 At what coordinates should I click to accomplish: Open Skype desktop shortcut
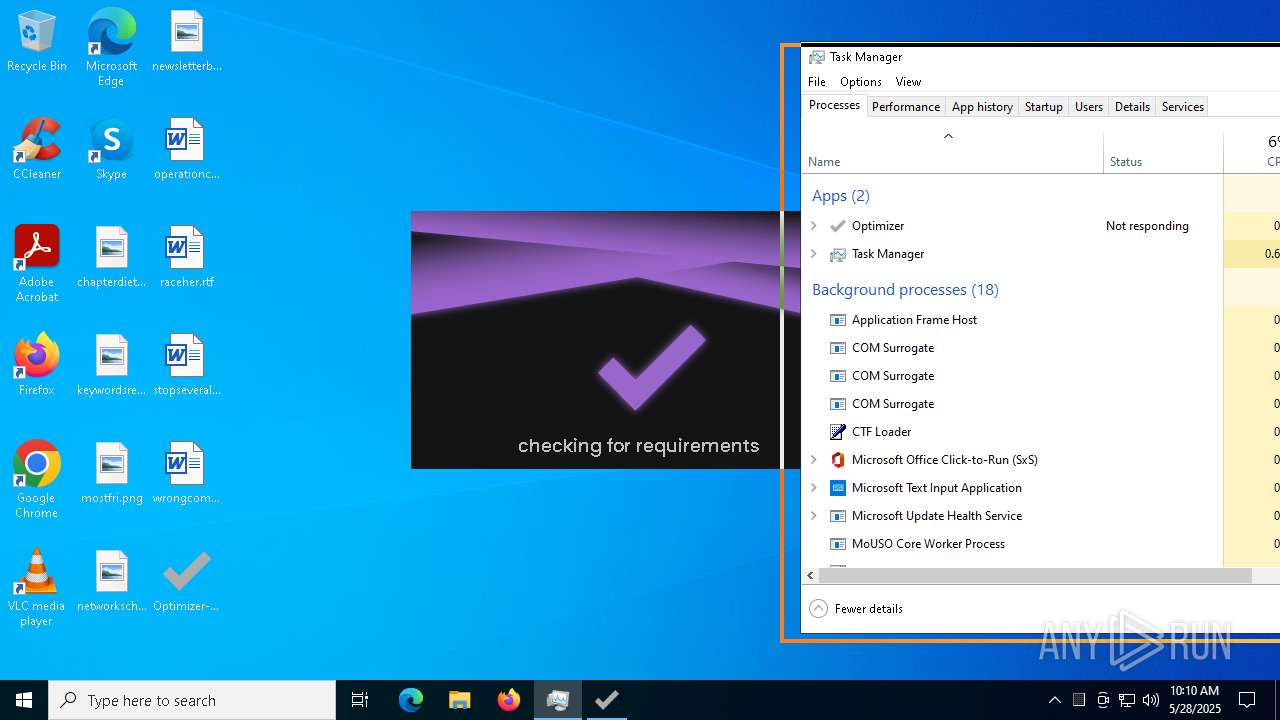tap(111, 150)
